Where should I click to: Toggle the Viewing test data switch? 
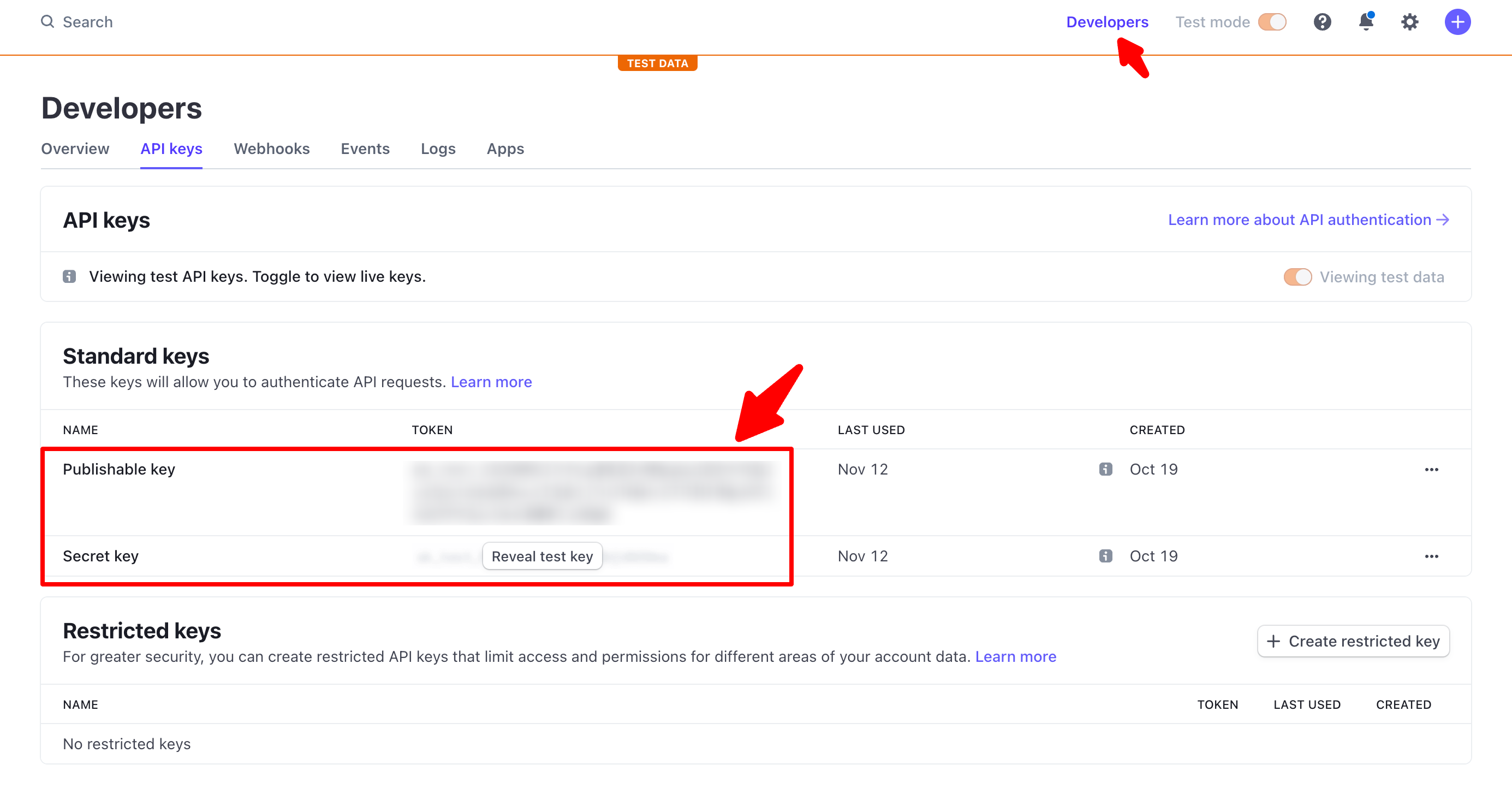tap(1297, 277)
